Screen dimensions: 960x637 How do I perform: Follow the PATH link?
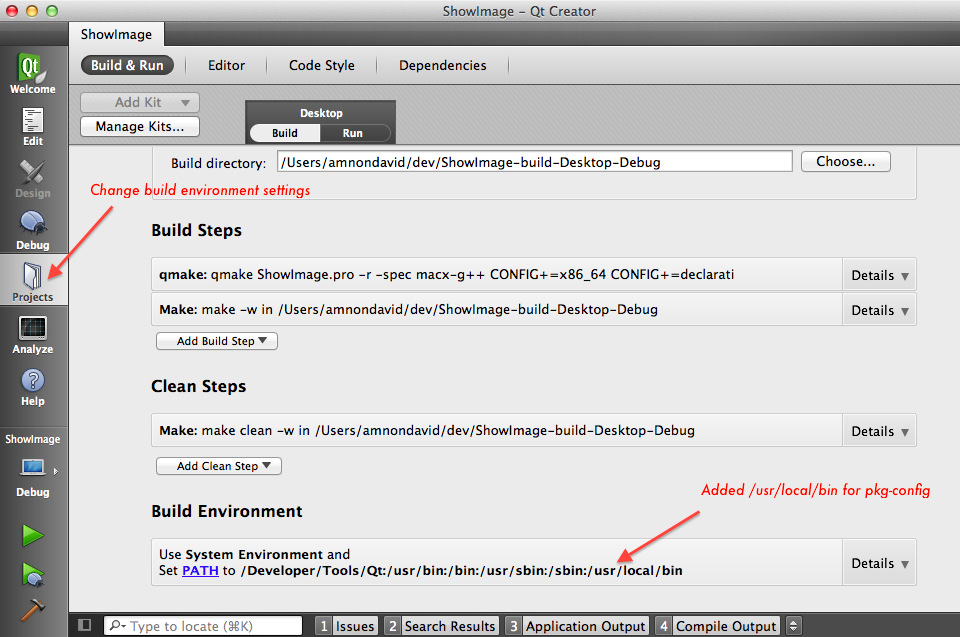200,570
